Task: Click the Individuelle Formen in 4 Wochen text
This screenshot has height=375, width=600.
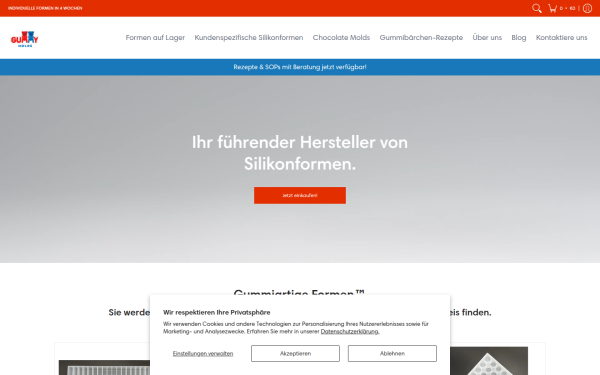Action: coord(45,8)
